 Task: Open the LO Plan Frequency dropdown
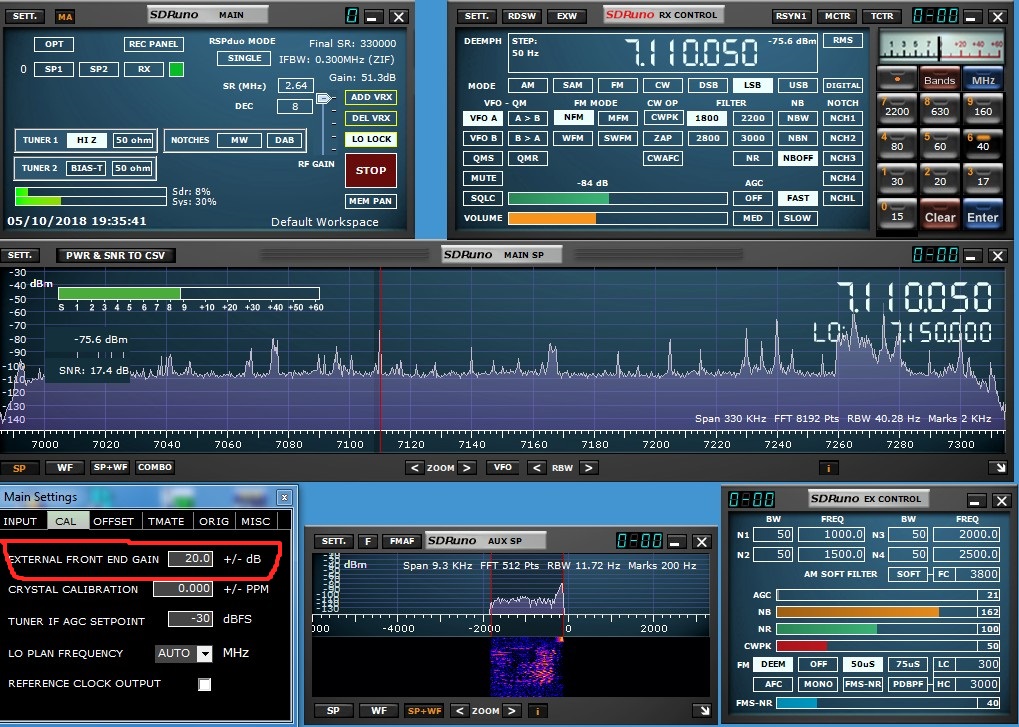point(204,654)
